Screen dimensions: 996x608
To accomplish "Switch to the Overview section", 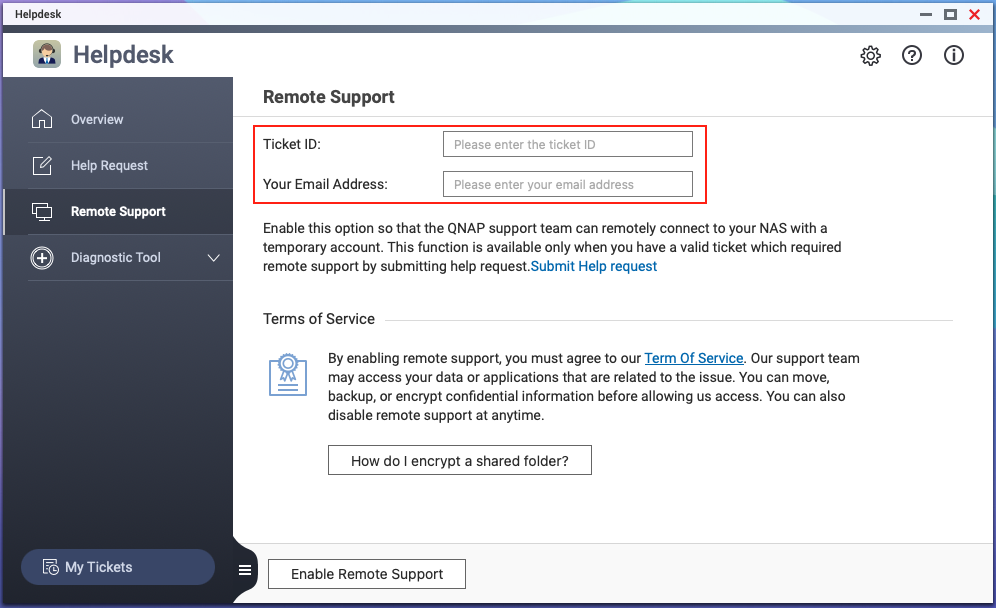I will coord(97,118).
